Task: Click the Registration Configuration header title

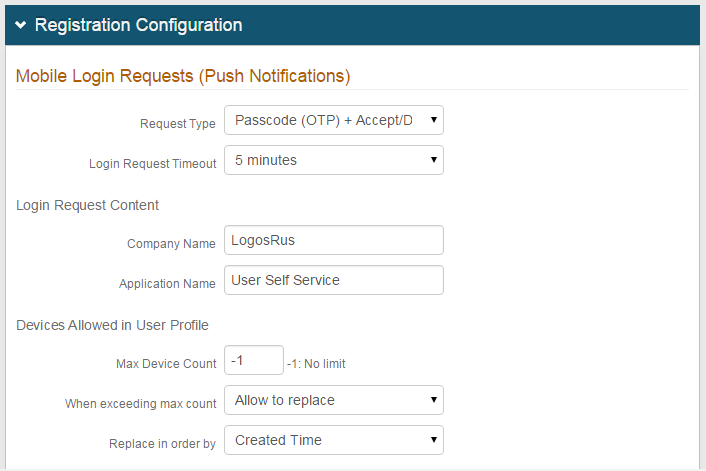Action: pos(138,25)
